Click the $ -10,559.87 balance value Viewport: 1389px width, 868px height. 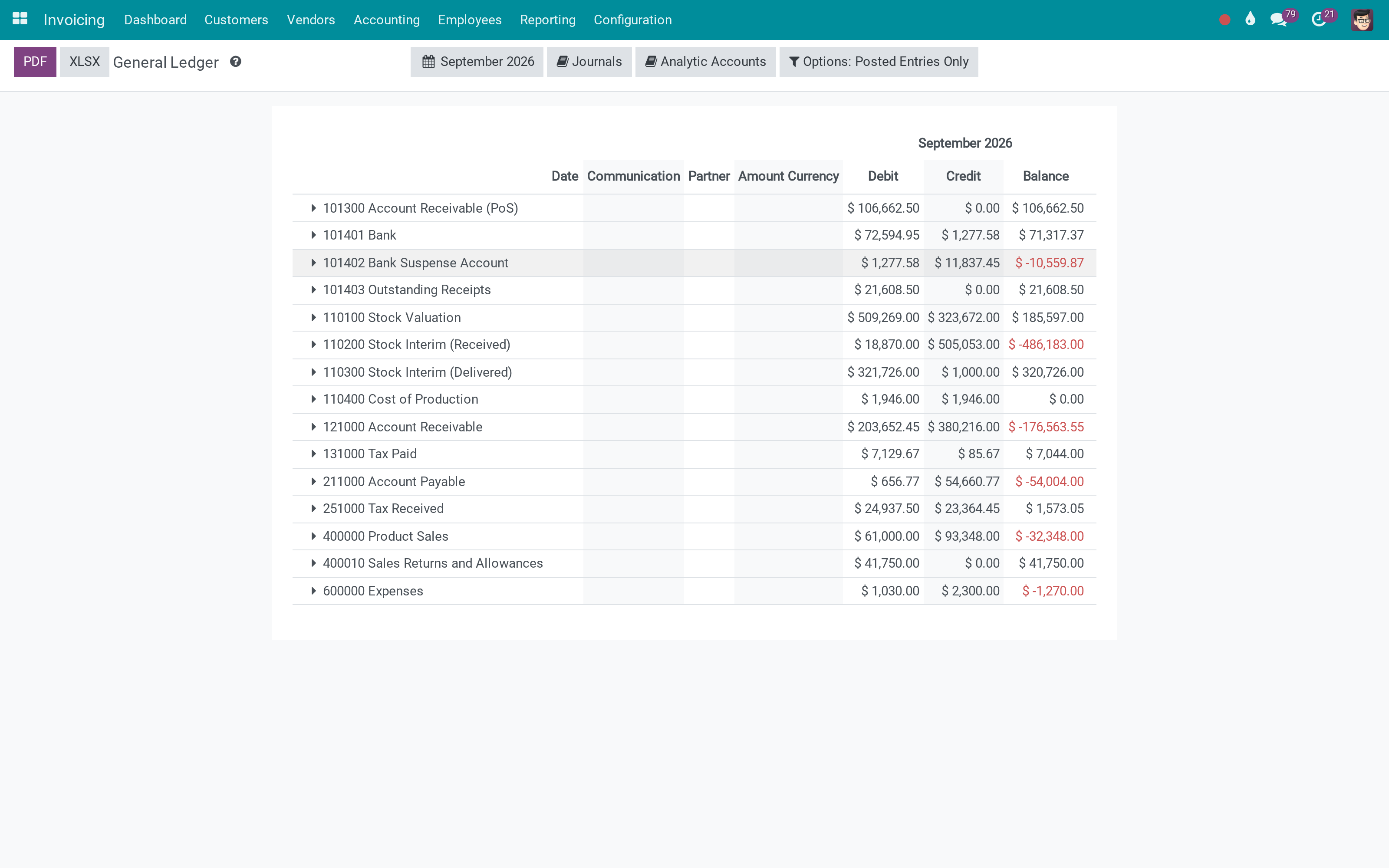tap(1049, 262)
